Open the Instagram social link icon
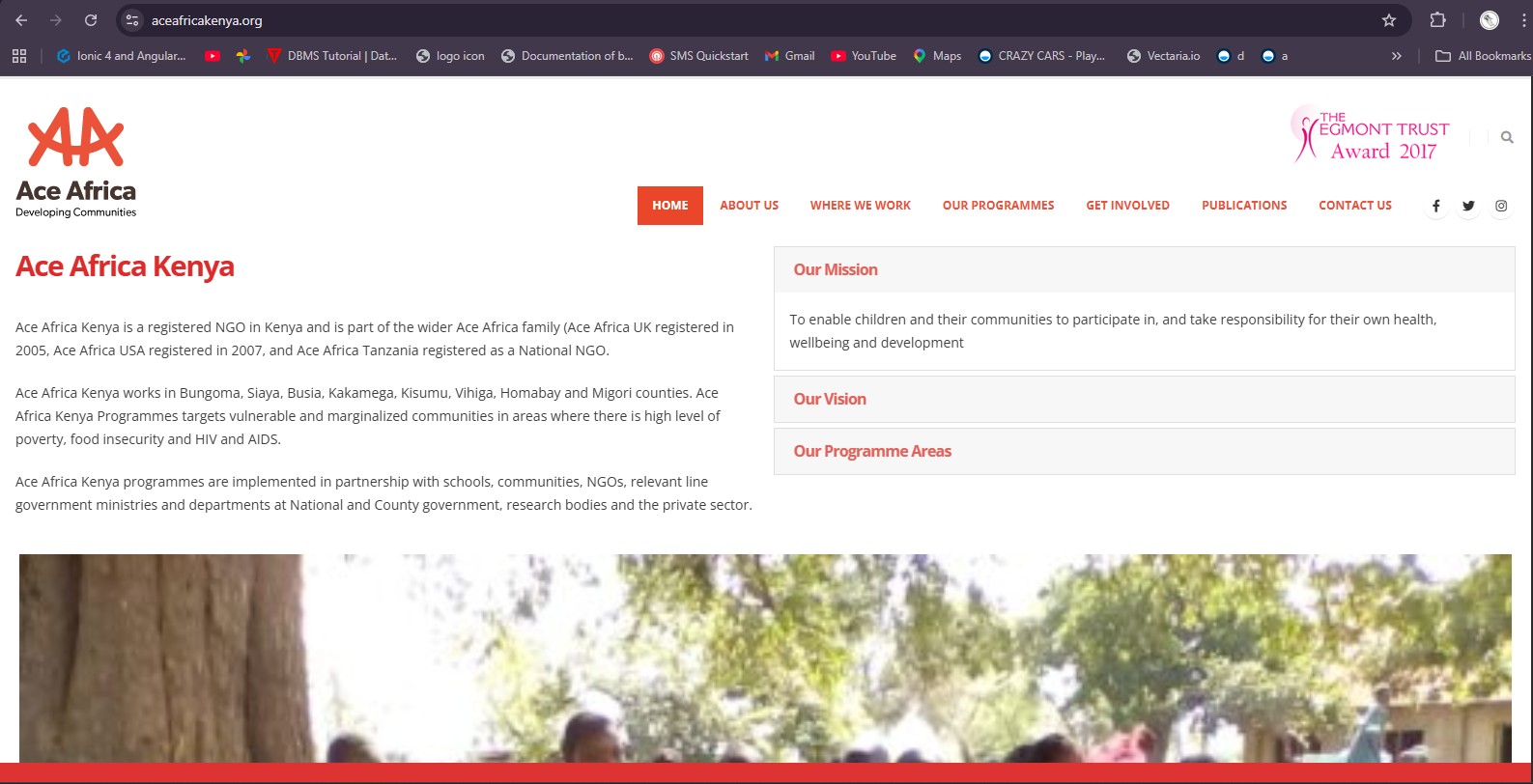1533x784 pixels. tap(1501, 206)
